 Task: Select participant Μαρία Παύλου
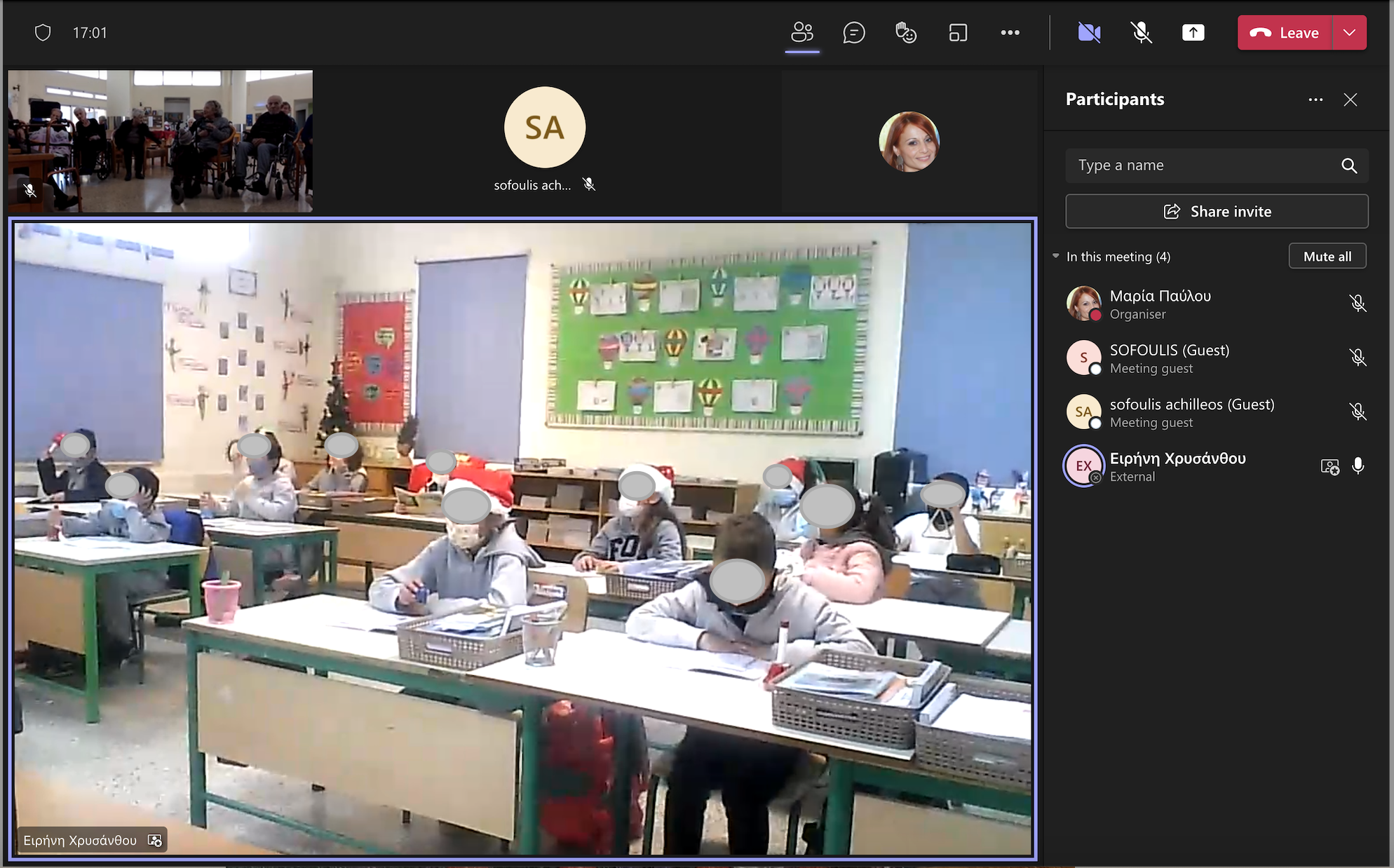pyautogui.click(x=1217, y=304)
